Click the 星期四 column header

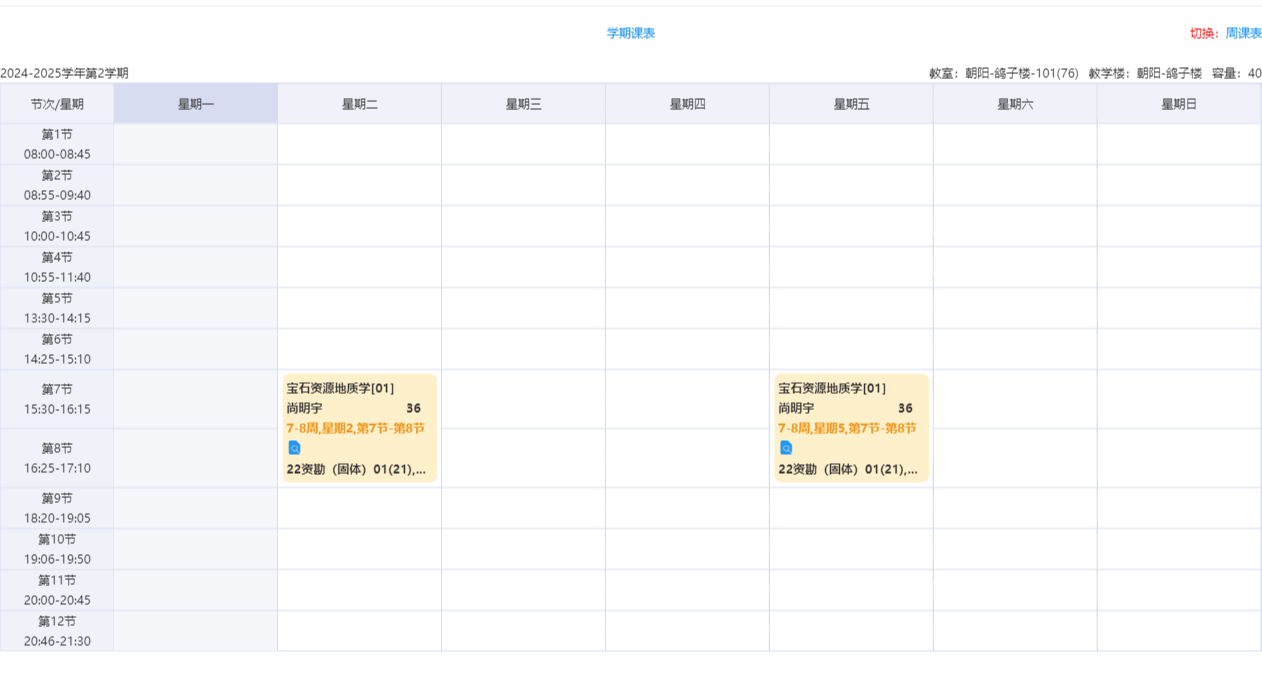[687, 104]
